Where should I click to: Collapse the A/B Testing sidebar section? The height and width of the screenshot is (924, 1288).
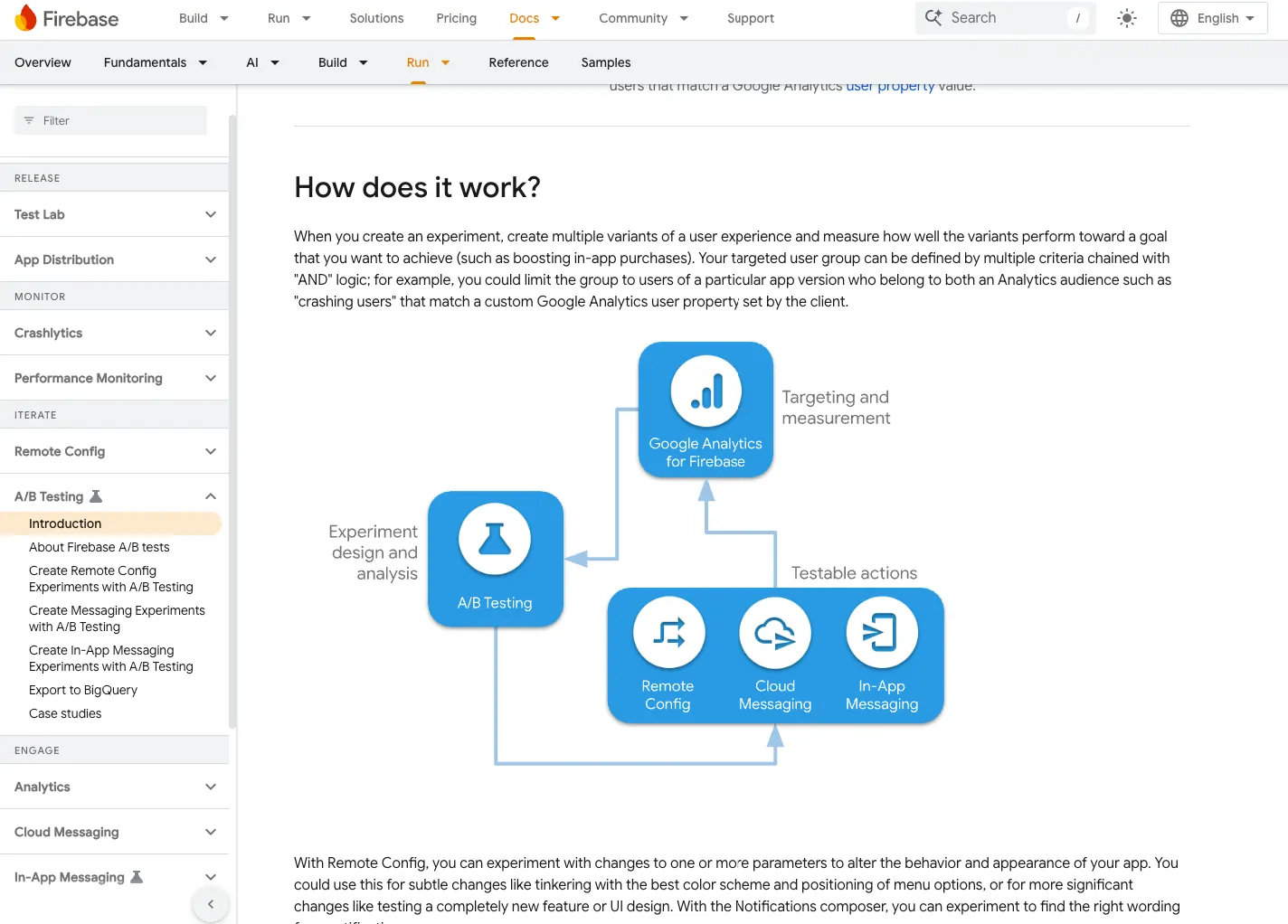coord(211,496)
